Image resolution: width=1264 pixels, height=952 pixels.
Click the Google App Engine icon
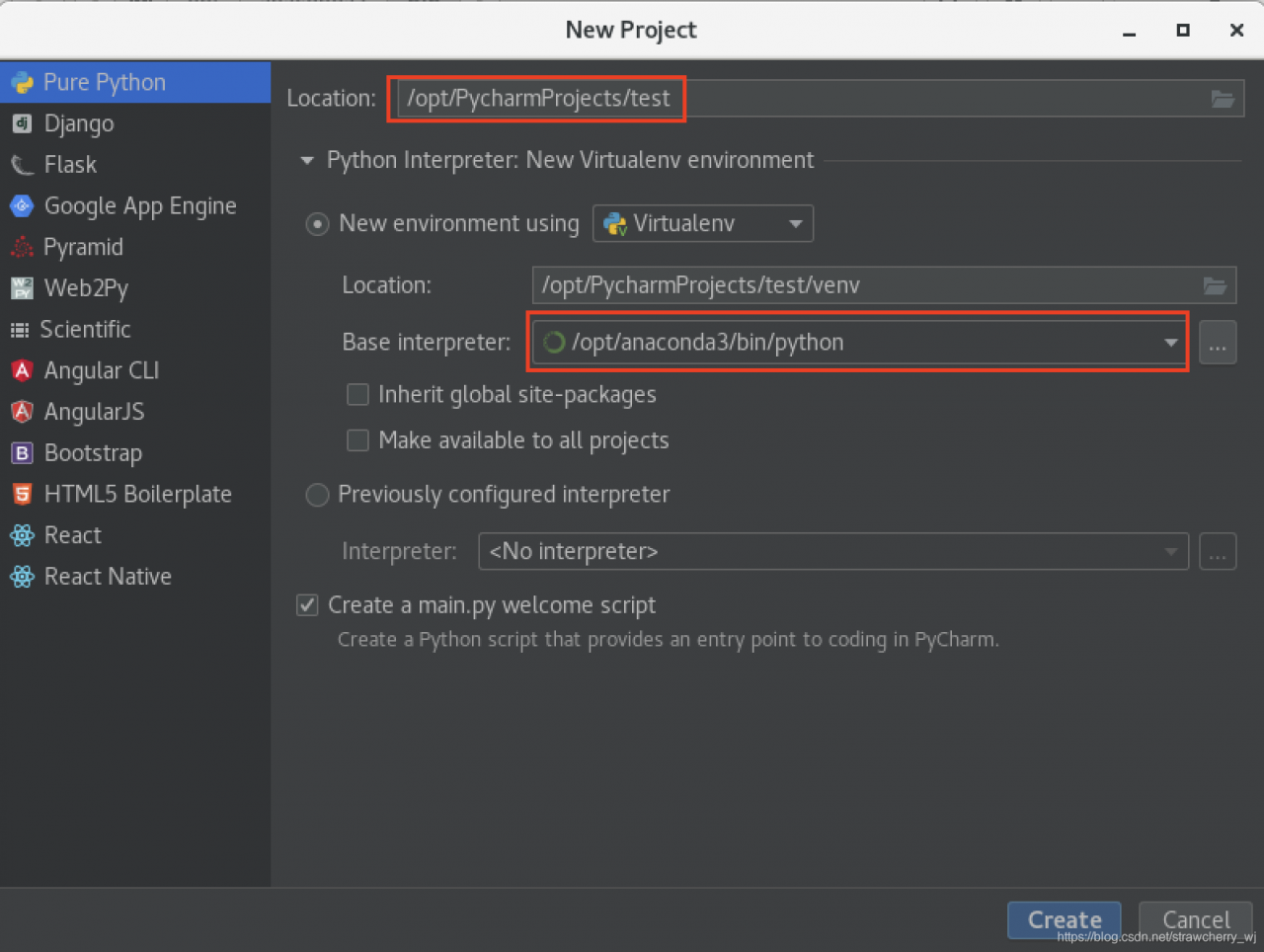(22, 205)
